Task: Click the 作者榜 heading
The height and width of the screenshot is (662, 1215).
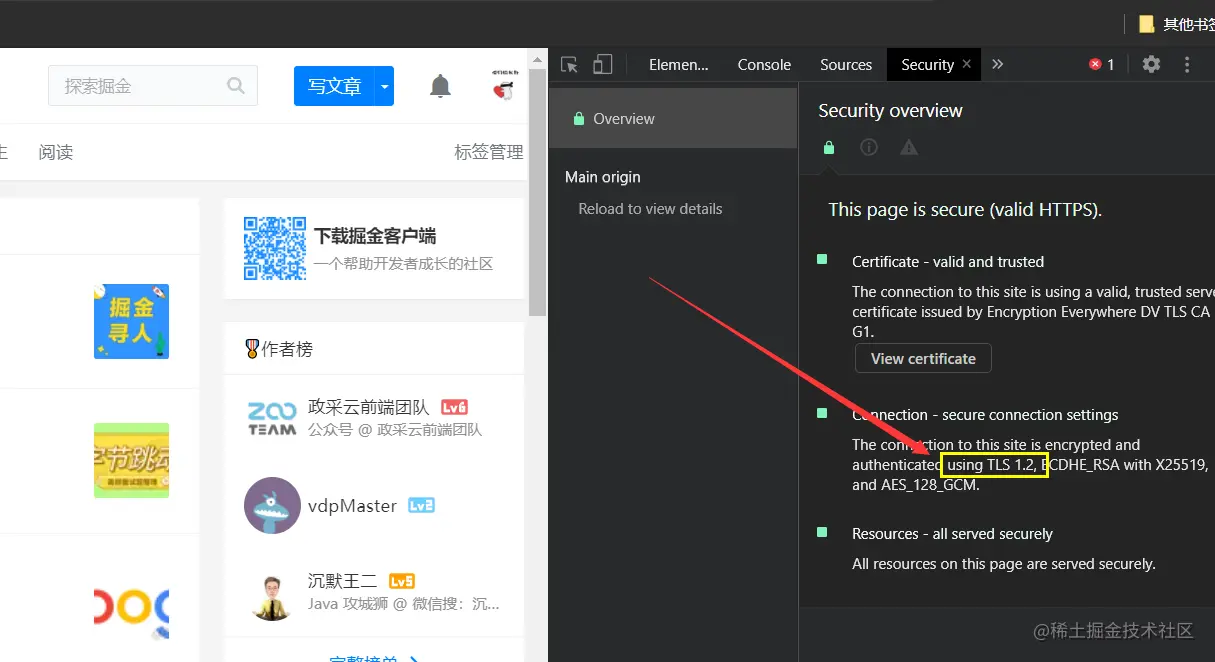Action: coord(287,349)
